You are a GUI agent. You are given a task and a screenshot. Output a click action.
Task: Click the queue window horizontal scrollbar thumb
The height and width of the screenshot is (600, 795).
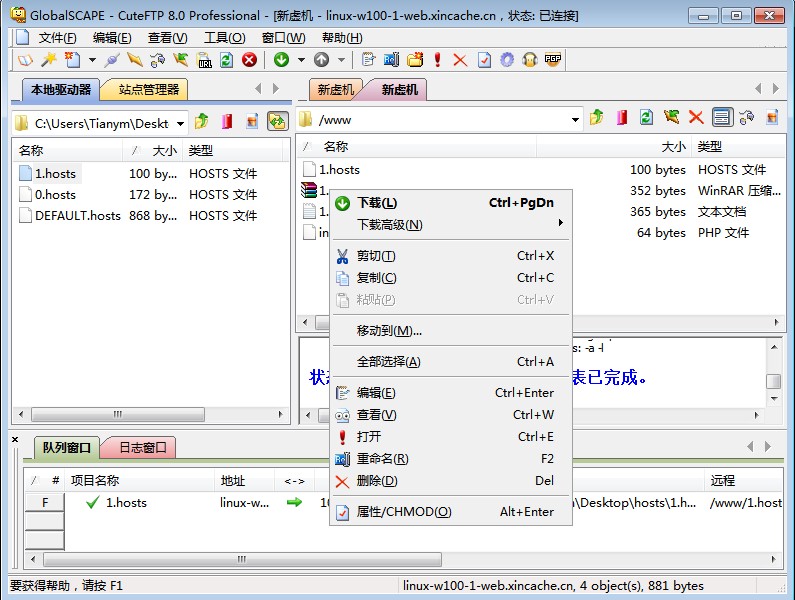pyautogui.click(x=242, y=559)
